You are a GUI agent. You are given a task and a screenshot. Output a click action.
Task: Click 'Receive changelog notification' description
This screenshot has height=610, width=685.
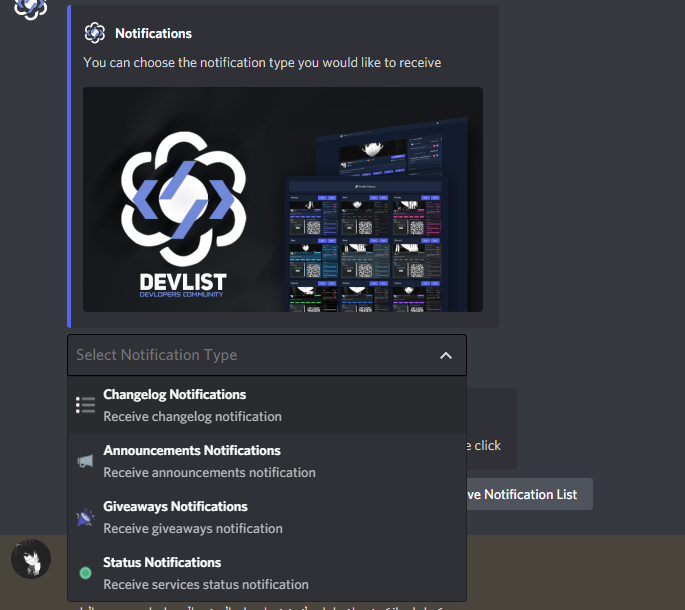[192, 416]
